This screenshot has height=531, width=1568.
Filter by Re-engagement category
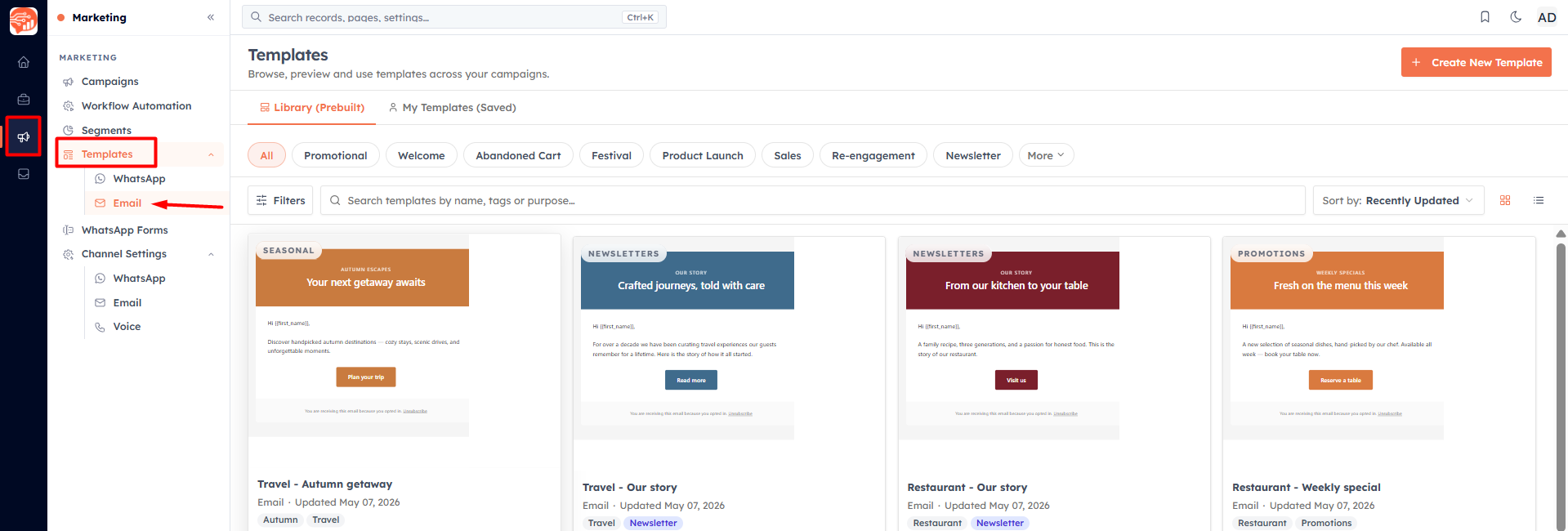[x=873, y=155]
